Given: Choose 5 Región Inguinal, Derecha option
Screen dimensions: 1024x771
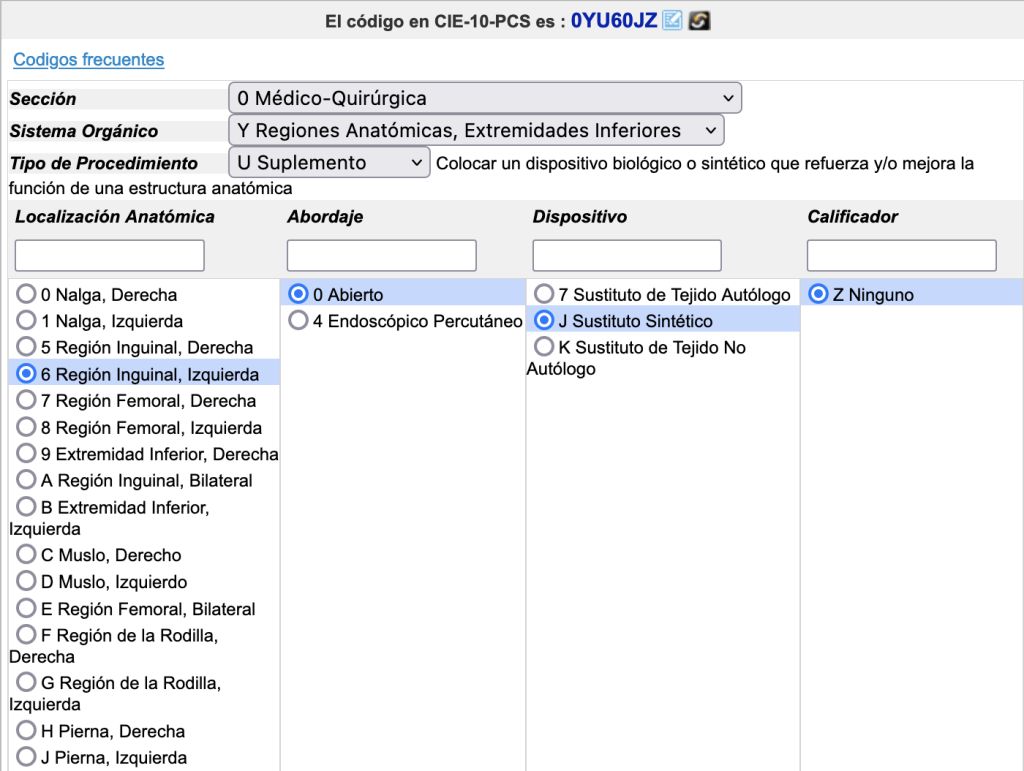Looking at the screenshot, I should [x=27, y=347].
